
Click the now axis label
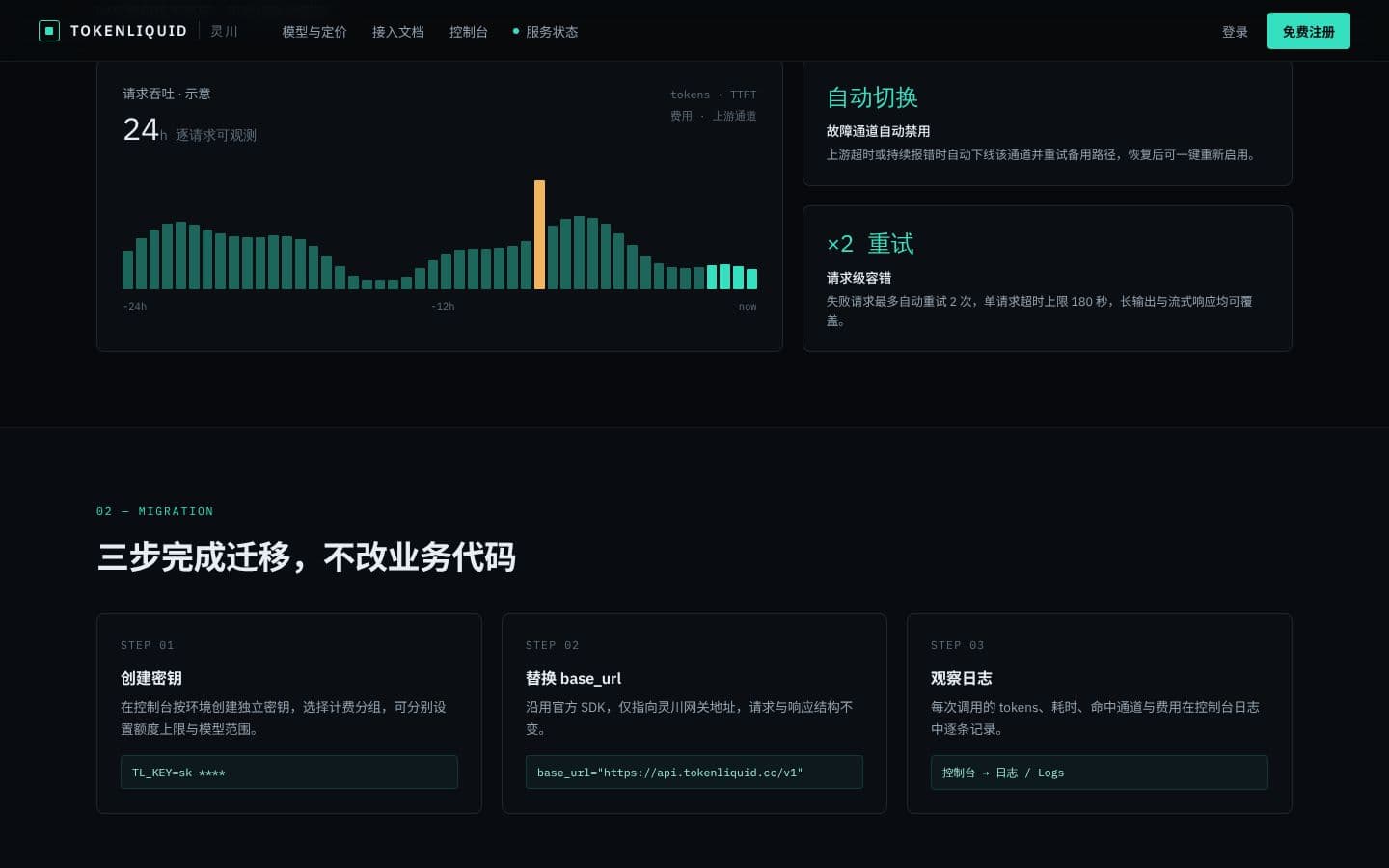748,307
